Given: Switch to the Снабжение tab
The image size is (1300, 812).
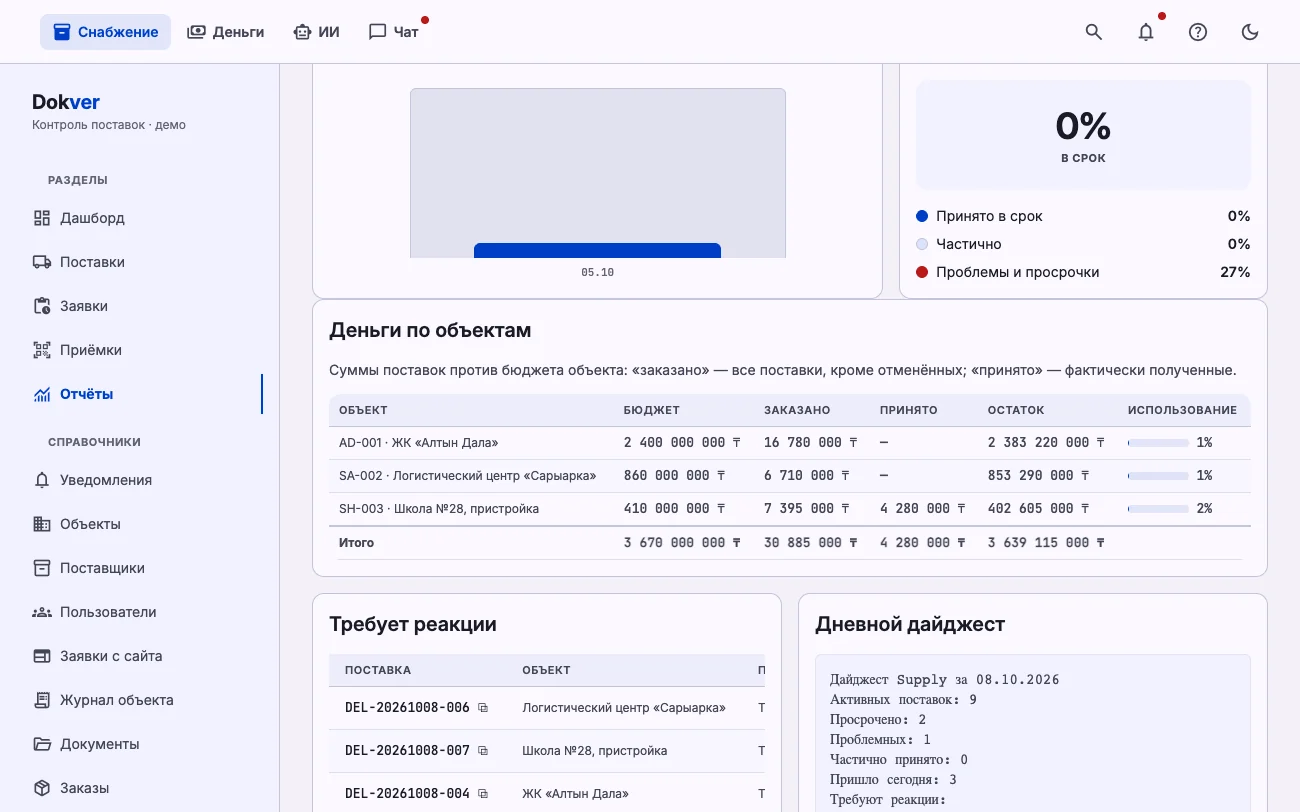Looking at the screenshot, I should (x=105, y=32).
